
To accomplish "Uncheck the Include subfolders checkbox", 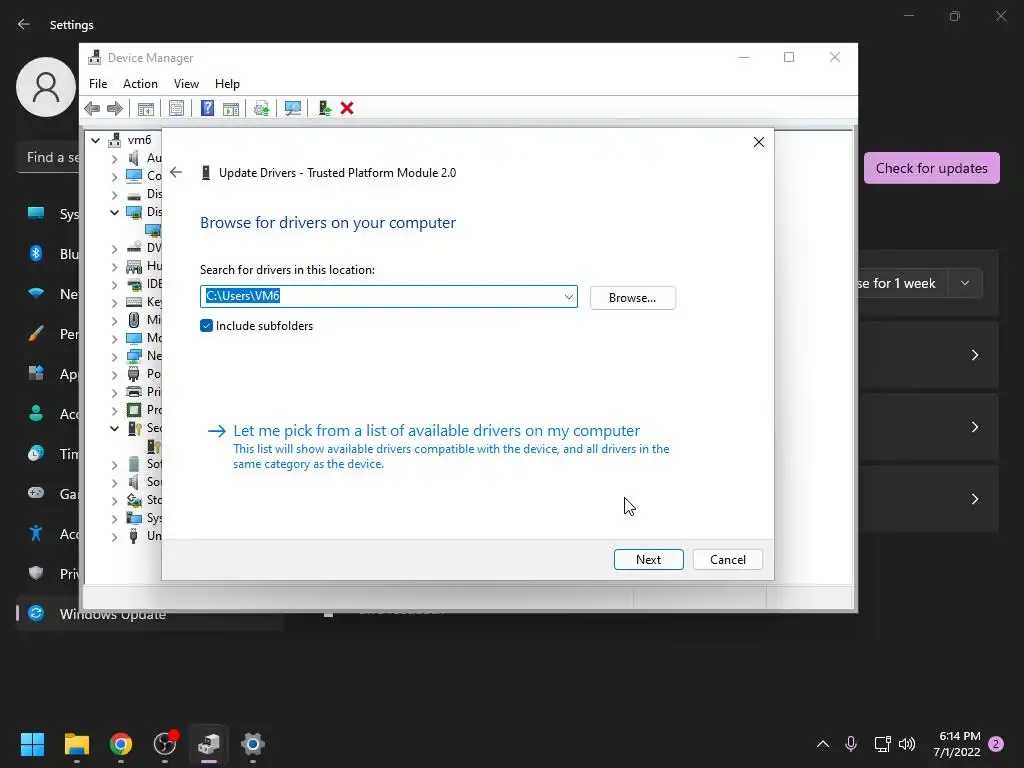I will pyautogui.click(x=206, y=326).
